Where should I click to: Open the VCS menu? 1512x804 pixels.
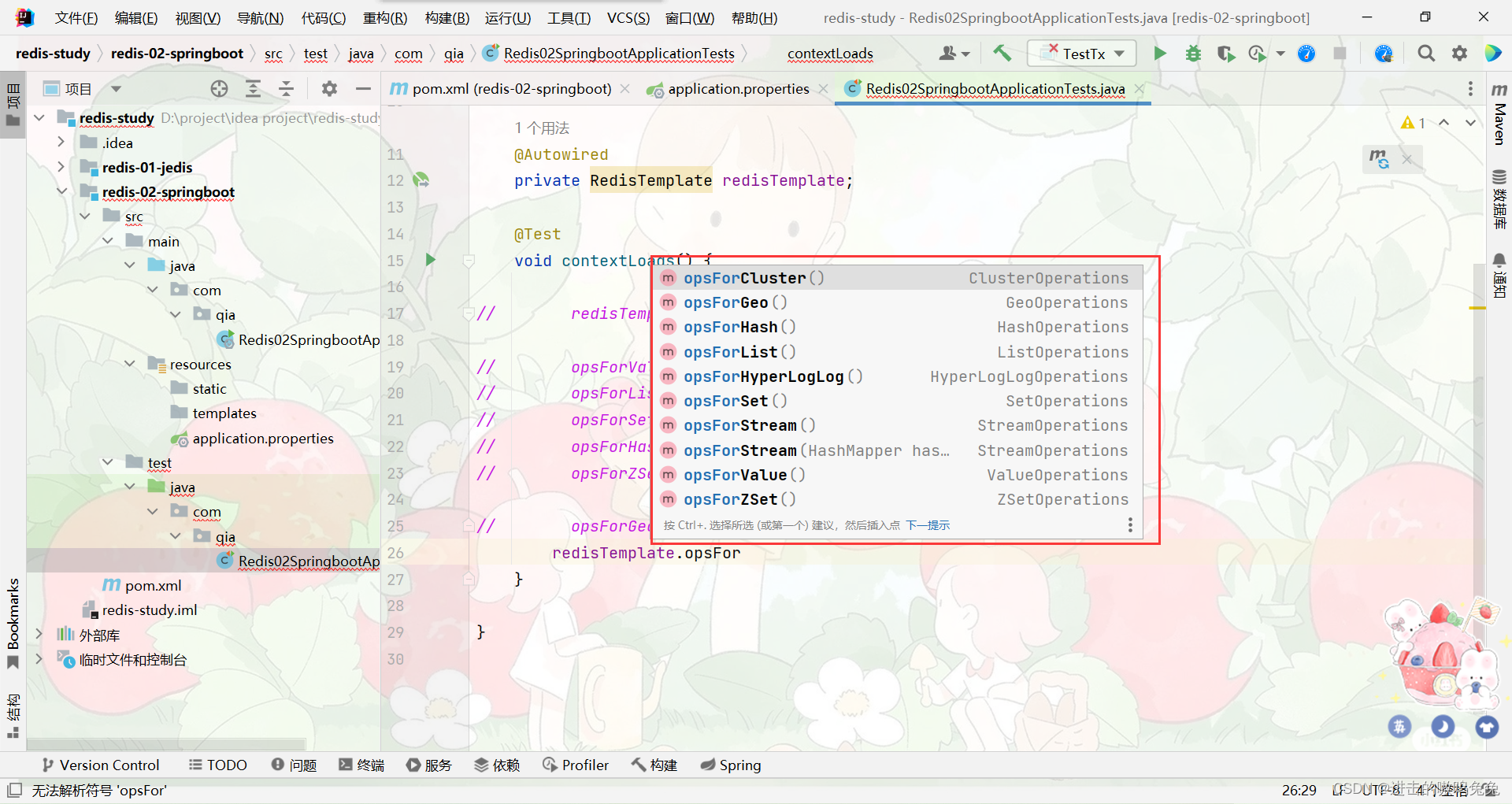click(x=628, y=17)
